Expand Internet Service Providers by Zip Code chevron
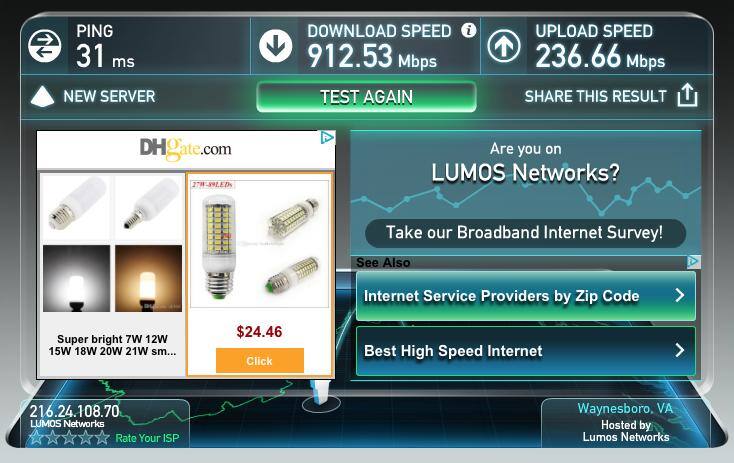 pyautogui.click(x=680, y=295)
